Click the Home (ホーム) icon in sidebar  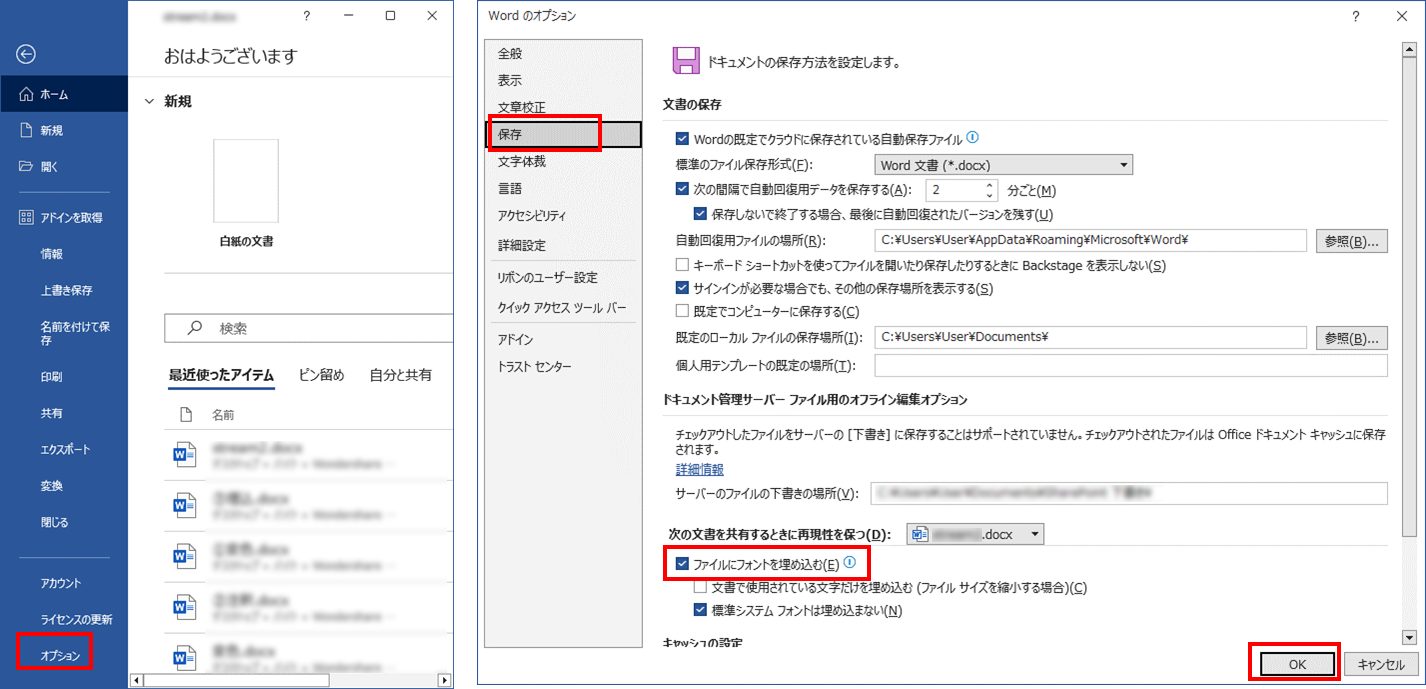(x=27, y=94)
